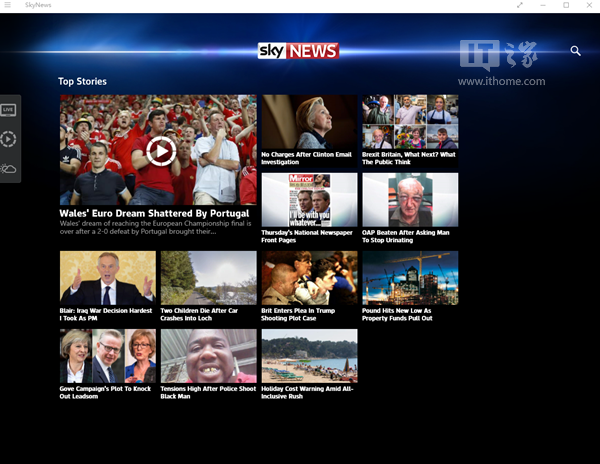Click the Wales story summary text
This screenshot has height=464, width=600.
[155, 228]
